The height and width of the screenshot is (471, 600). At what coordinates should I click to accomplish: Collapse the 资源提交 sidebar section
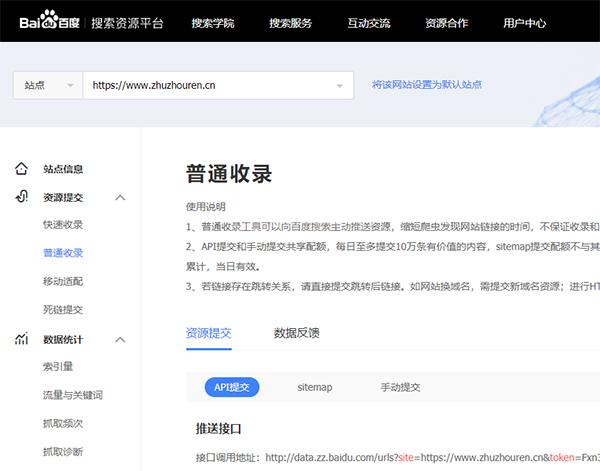[120, 198]
